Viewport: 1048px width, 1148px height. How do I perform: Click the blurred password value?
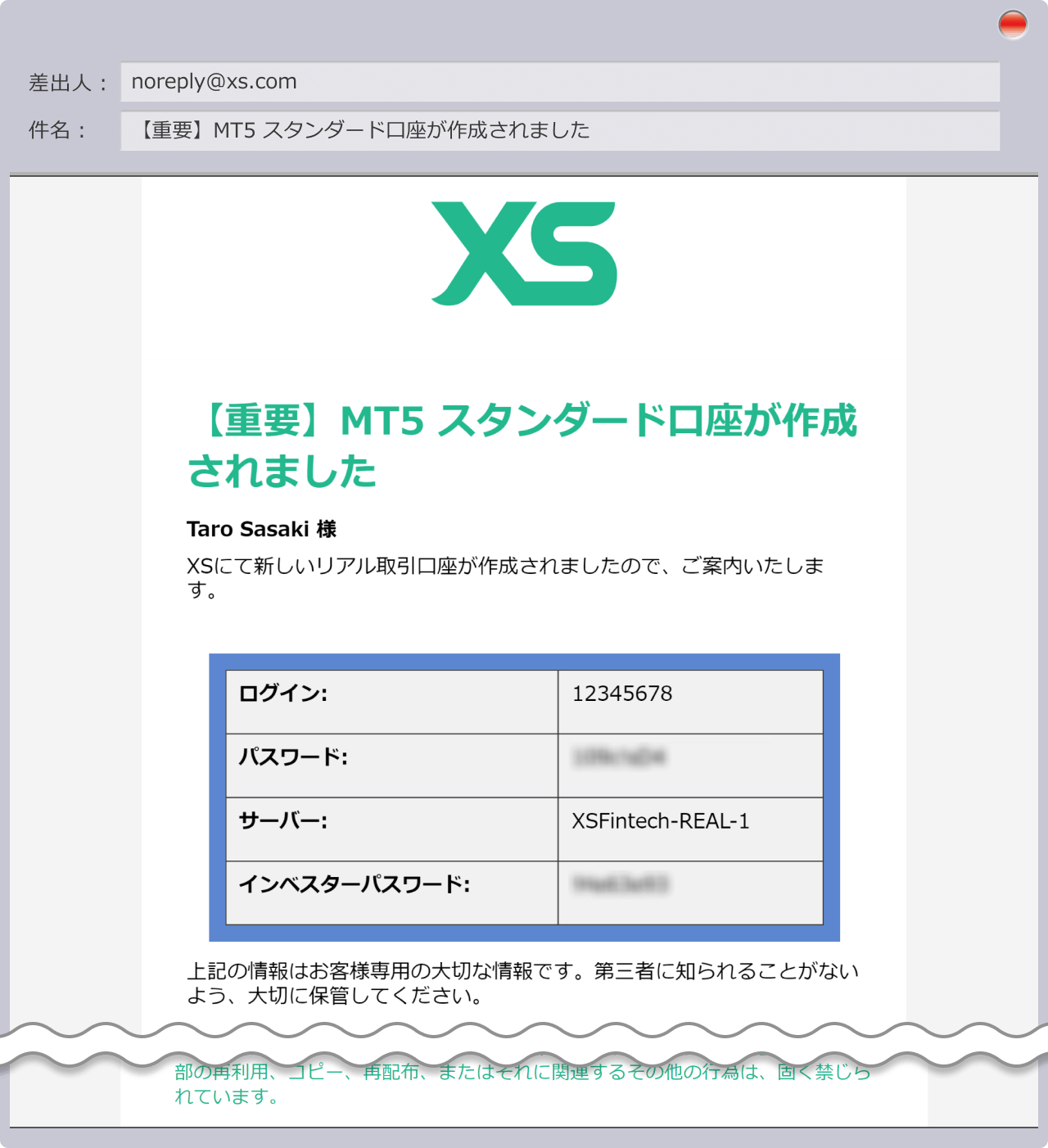pyautogui.click(x=620, y=757)
